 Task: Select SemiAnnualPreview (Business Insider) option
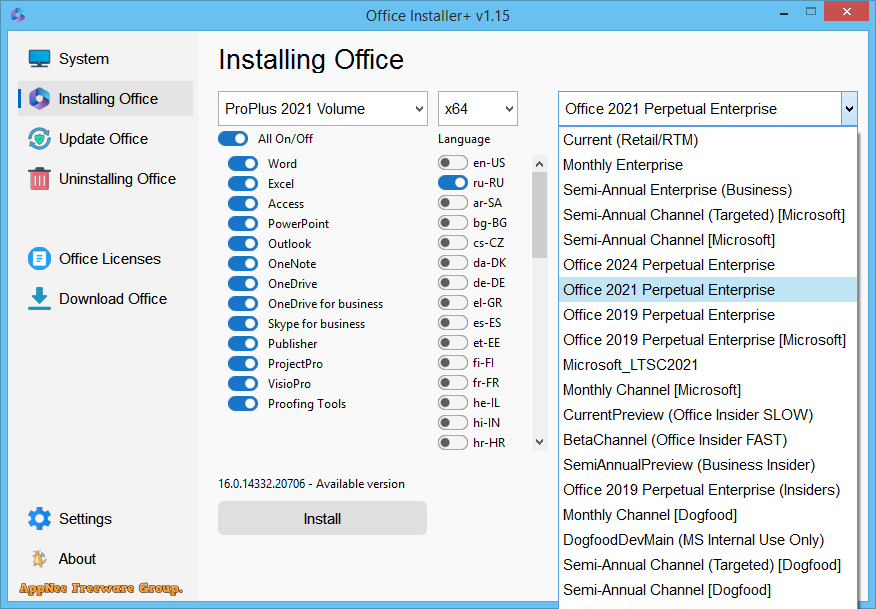(x=707, y=465)
